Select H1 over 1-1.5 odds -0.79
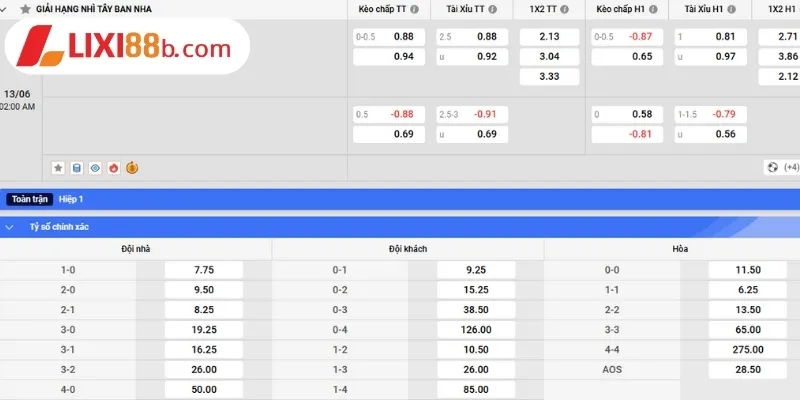This screenshot has height=400, width=800. [710, 114]
